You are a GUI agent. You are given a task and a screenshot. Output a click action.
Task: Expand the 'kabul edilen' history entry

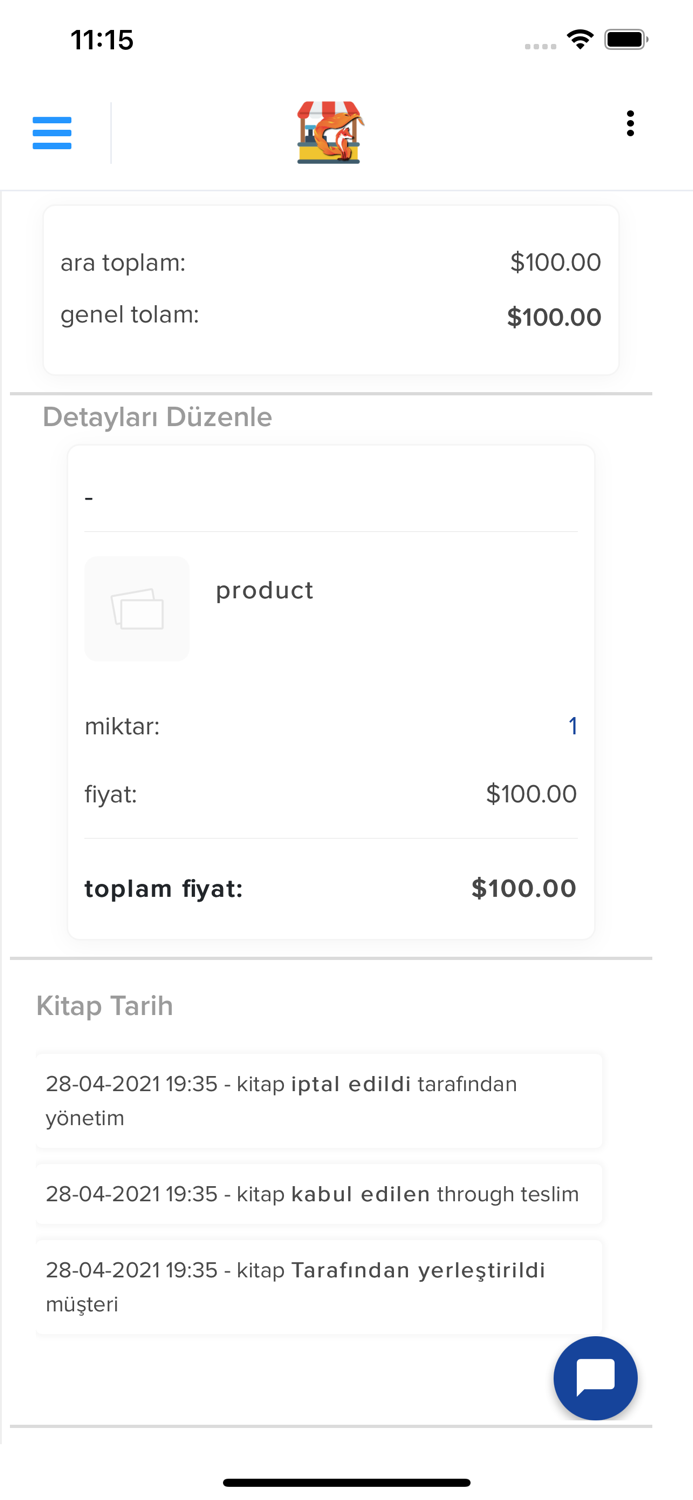pyautogui.click(x=320, y=1194)
